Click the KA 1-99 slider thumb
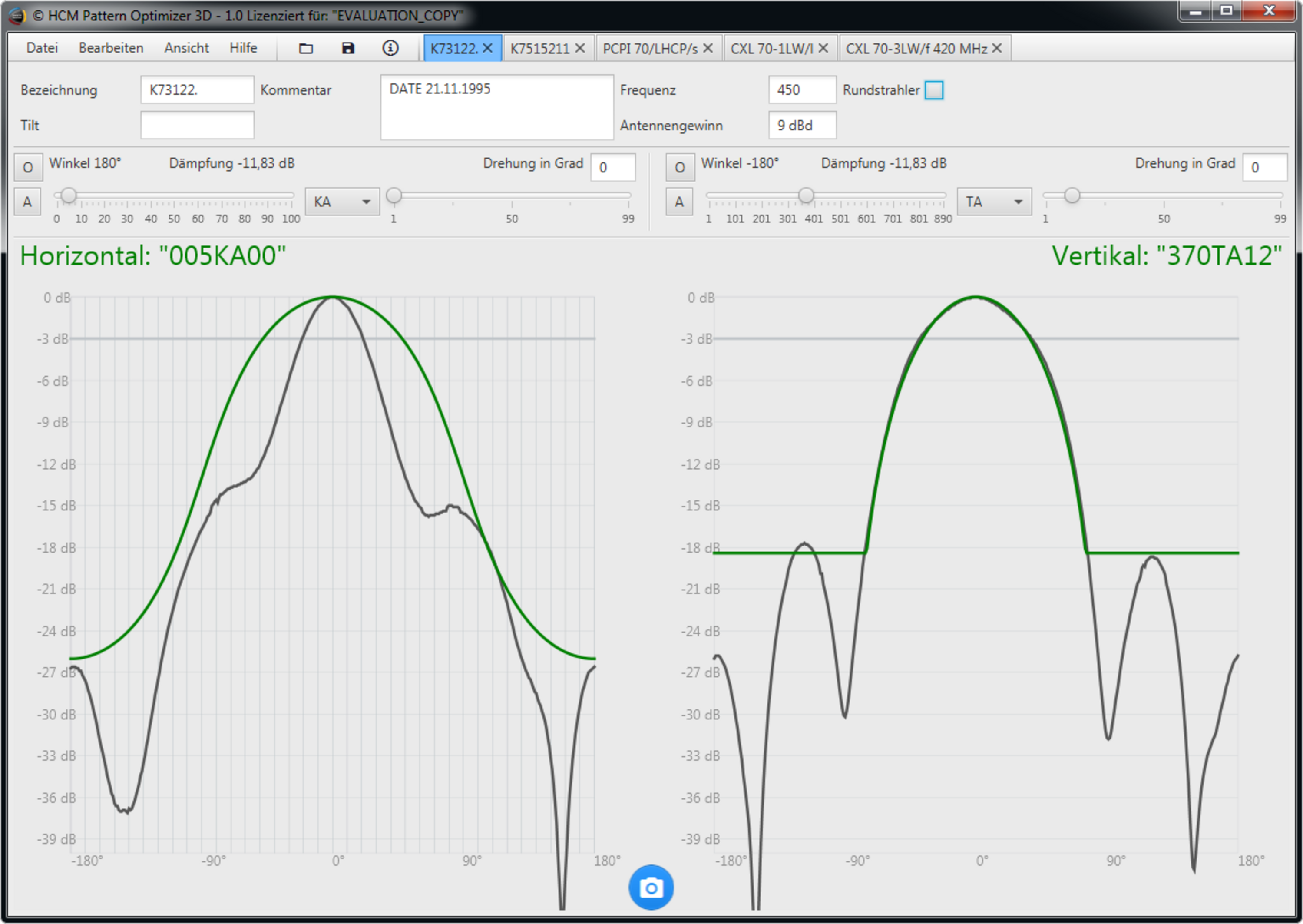This screenshot has height=924, width=1303. tap(394, 195)
